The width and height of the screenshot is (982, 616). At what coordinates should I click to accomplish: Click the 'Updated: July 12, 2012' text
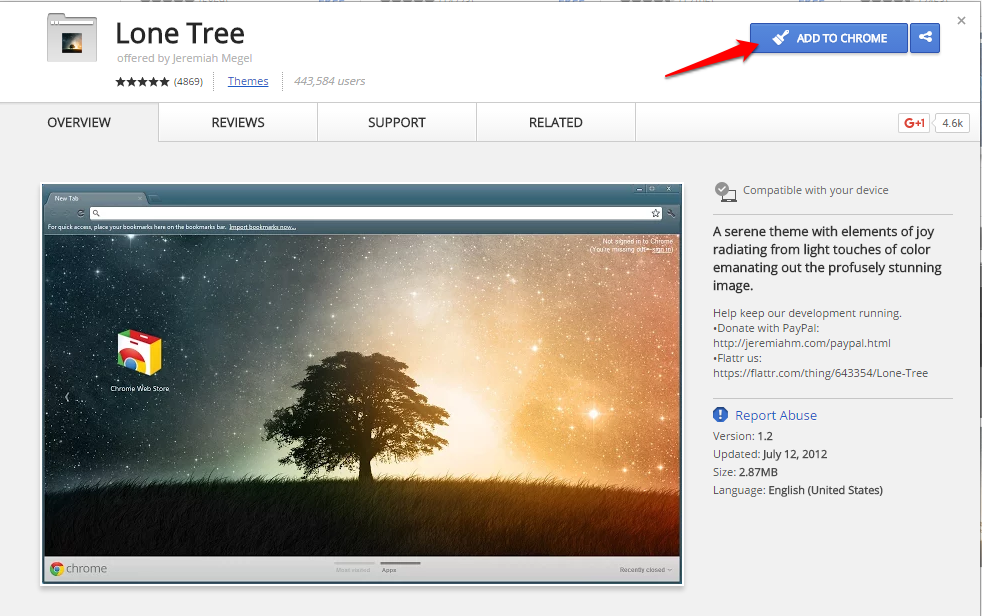770,454
